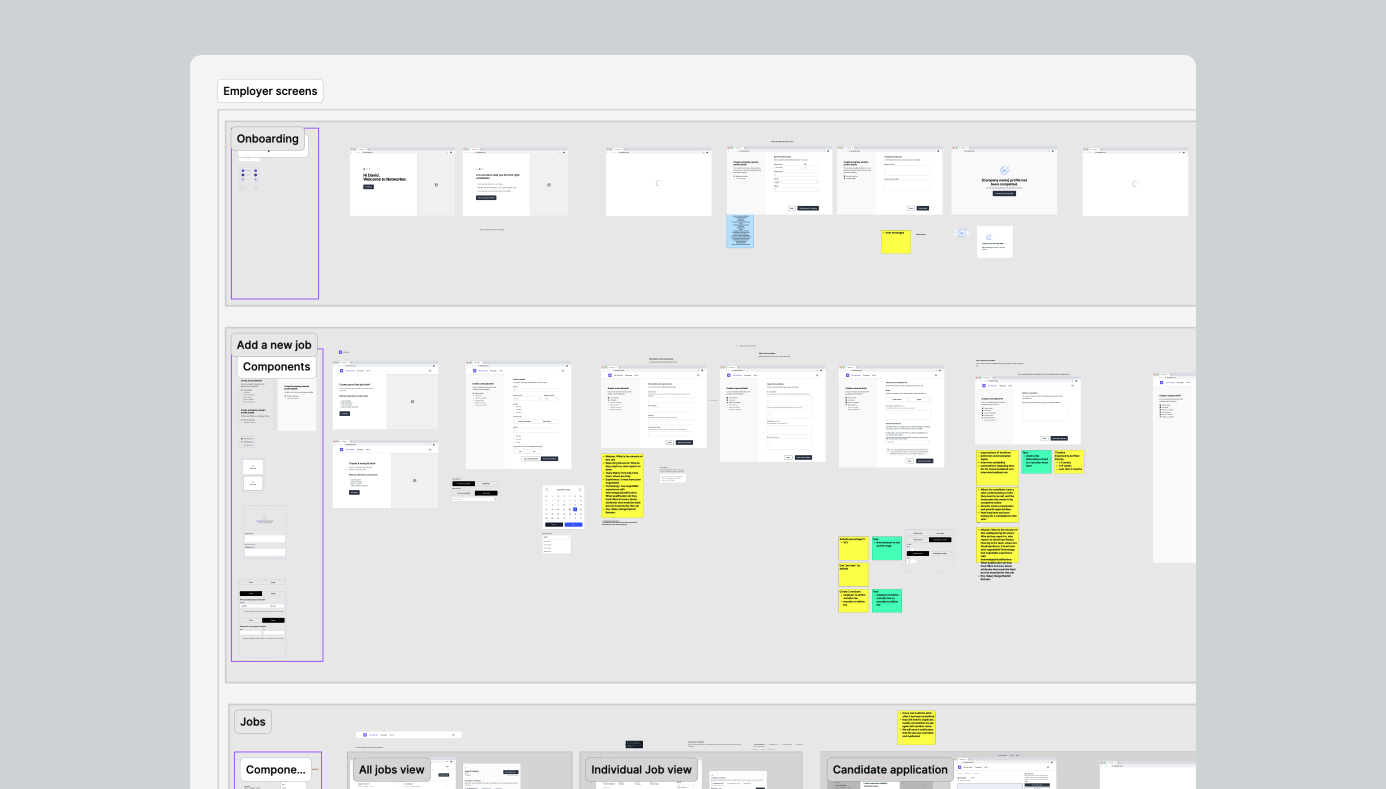The width and height of the screenshot is (1386, 789).
Task: Select the highlighted blue date in the calendar
Action: (x=575, y=509)
